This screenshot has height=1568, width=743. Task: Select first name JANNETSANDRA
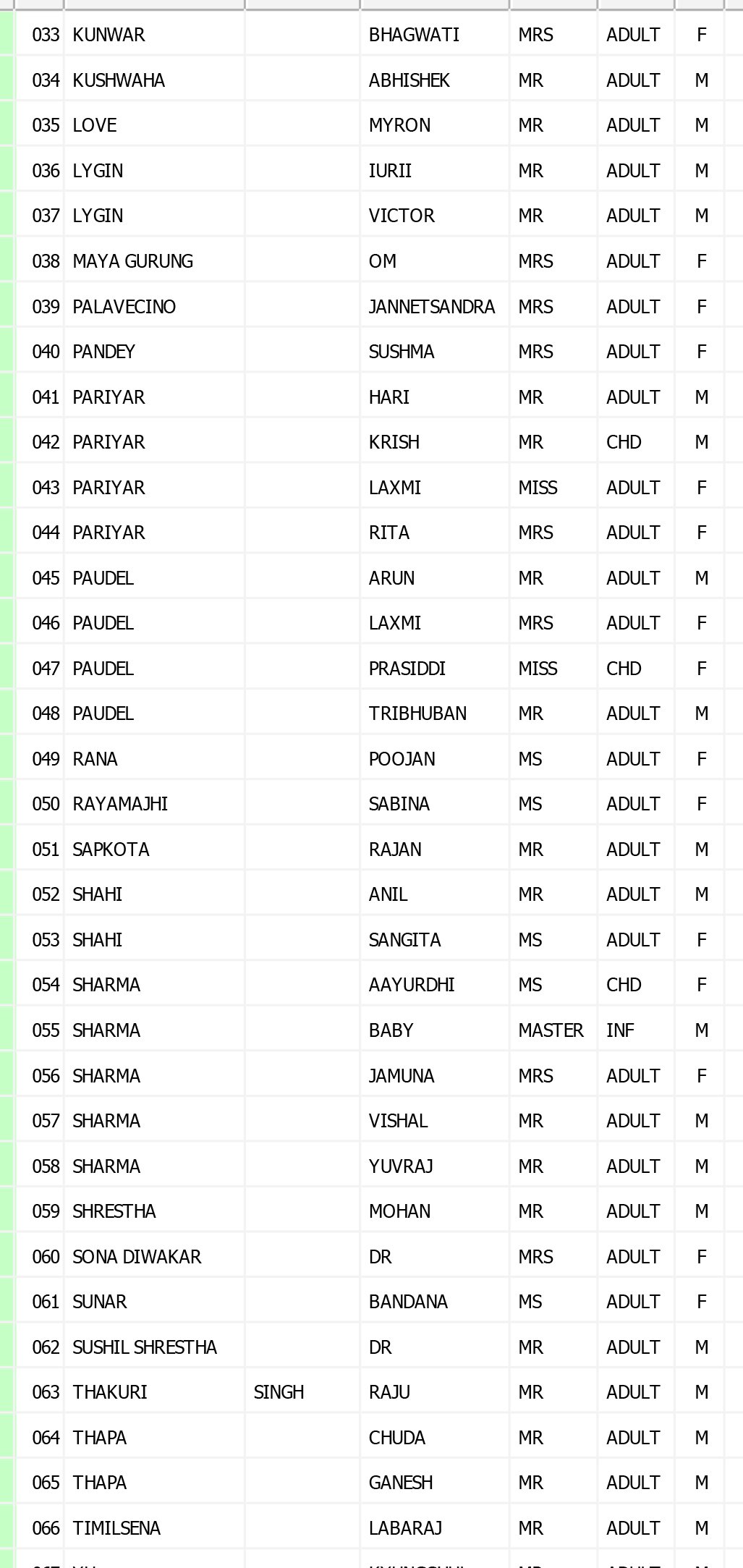pos(431,307)
